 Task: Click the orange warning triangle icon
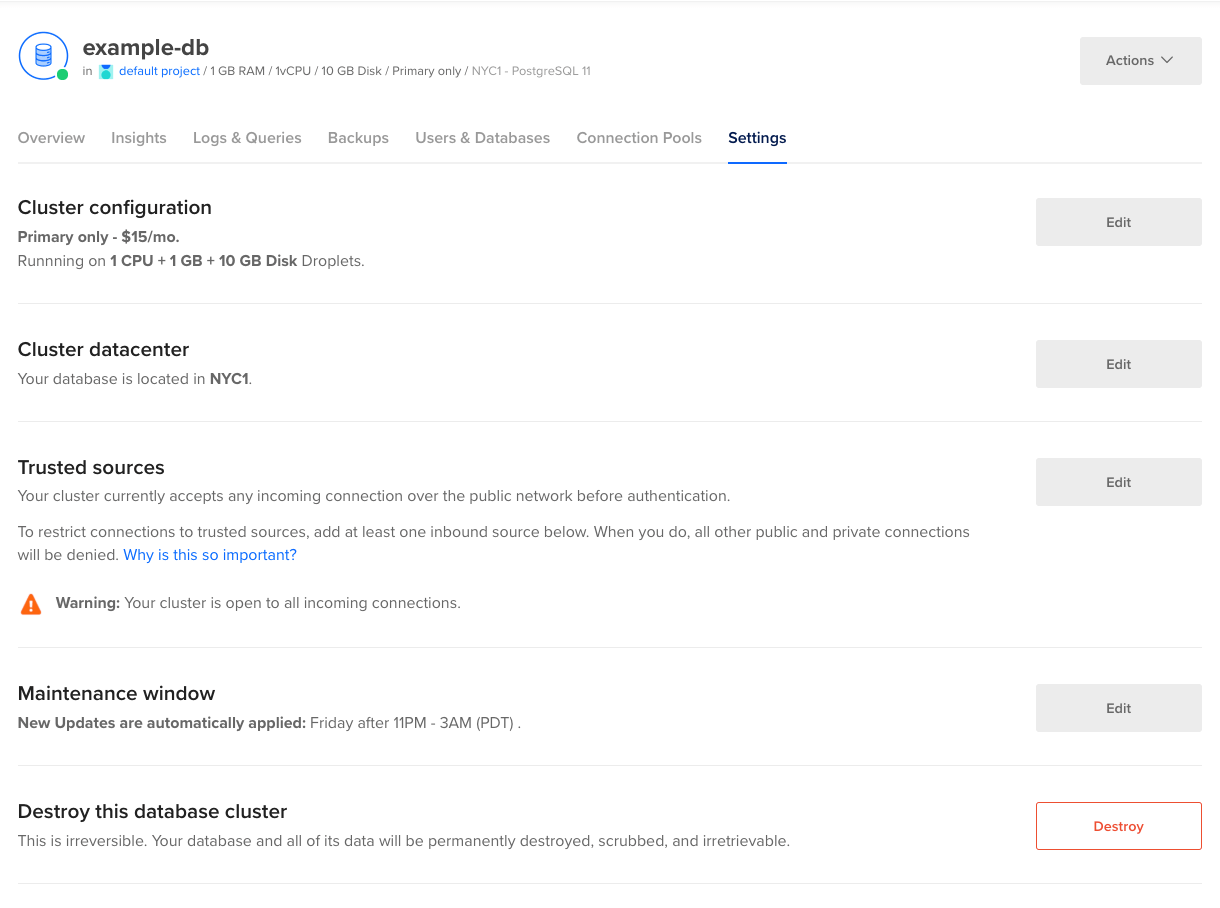pyautogui.click(x=31, y=603)
